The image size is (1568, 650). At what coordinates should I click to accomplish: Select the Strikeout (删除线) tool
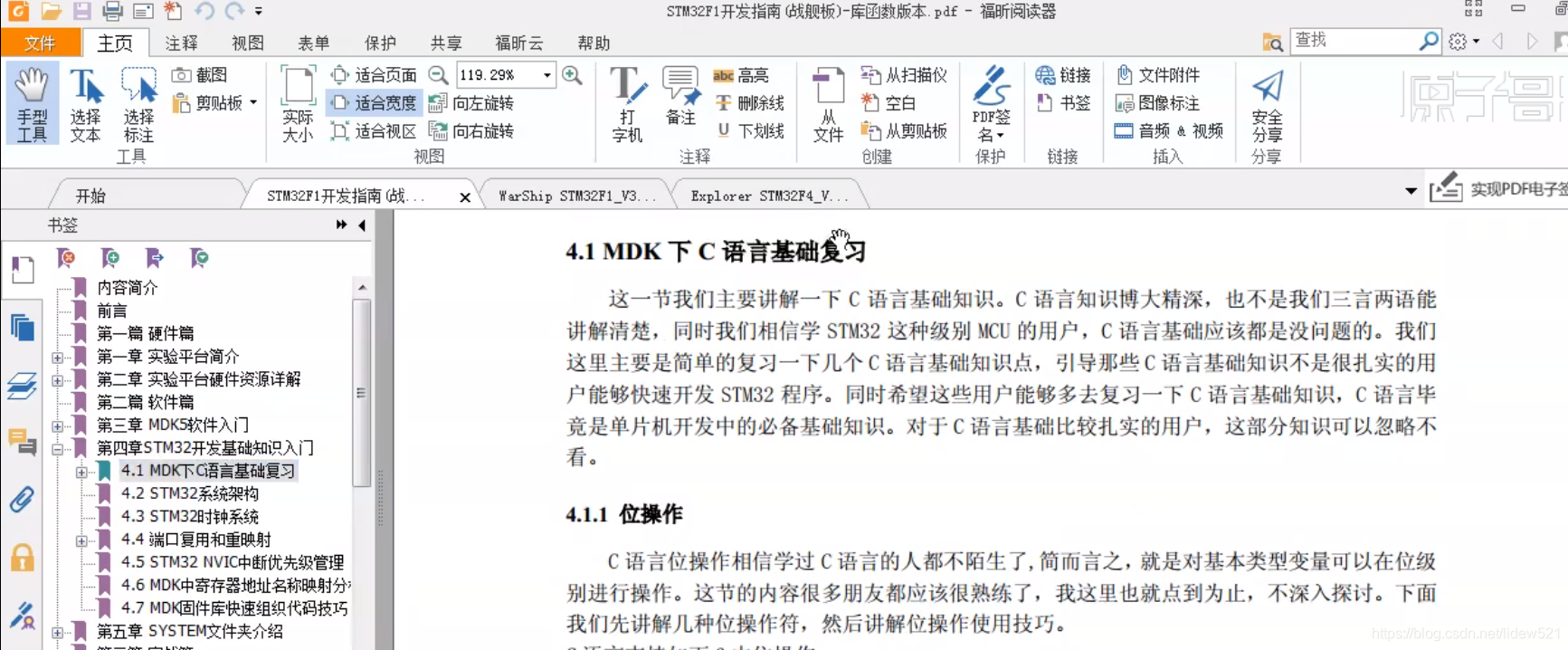tap(750, 103)
